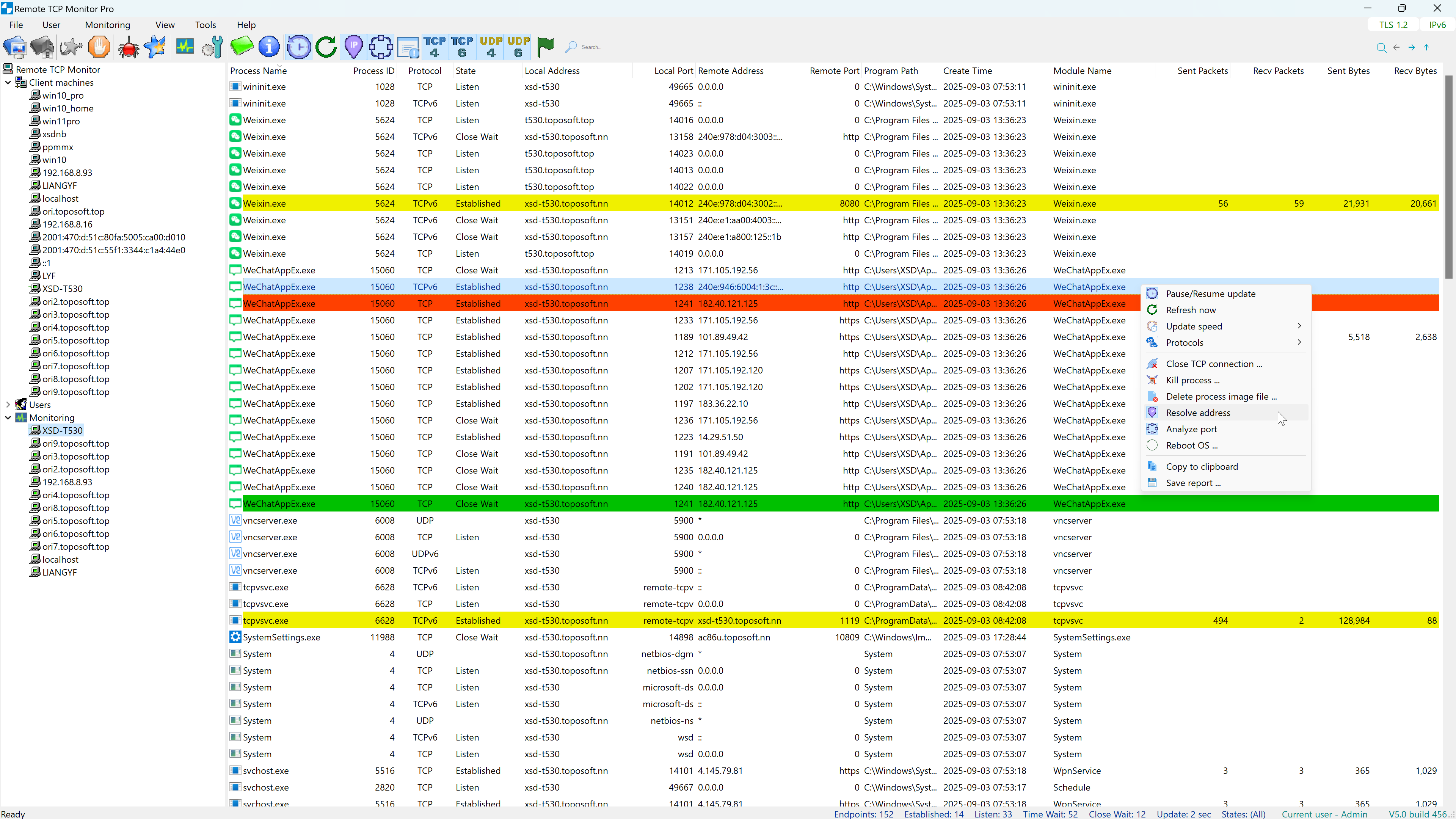Collapse the Client machines tree node
The height and width of the screenshot is (819, 1456).
tap(8, 83)
